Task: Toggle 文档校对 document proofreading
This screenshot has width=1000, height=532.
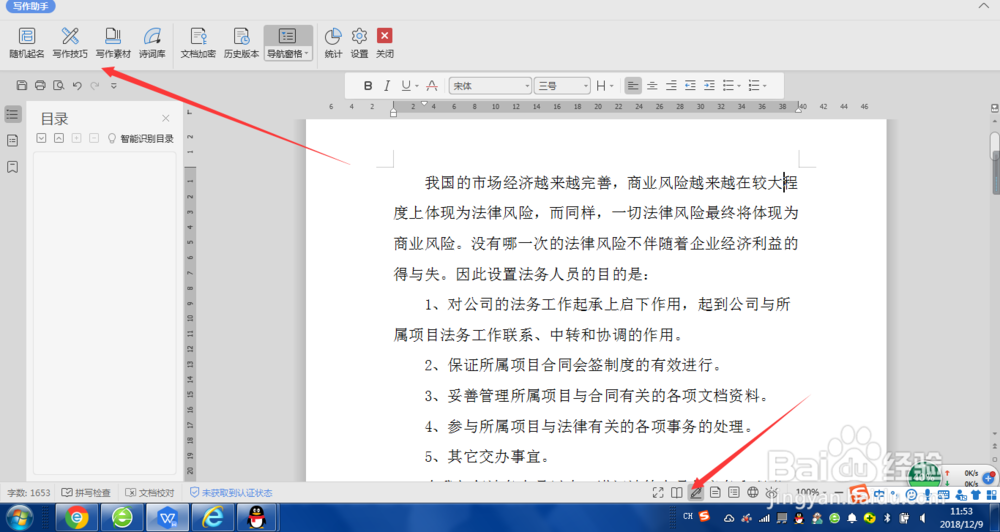Action: coord(150,493)
